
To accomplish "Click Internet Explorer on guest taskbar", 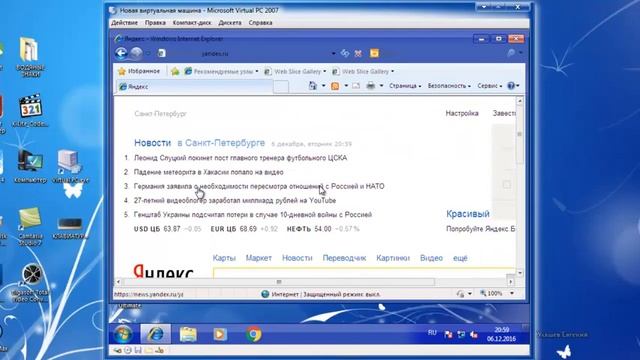I will click(156, 334).
